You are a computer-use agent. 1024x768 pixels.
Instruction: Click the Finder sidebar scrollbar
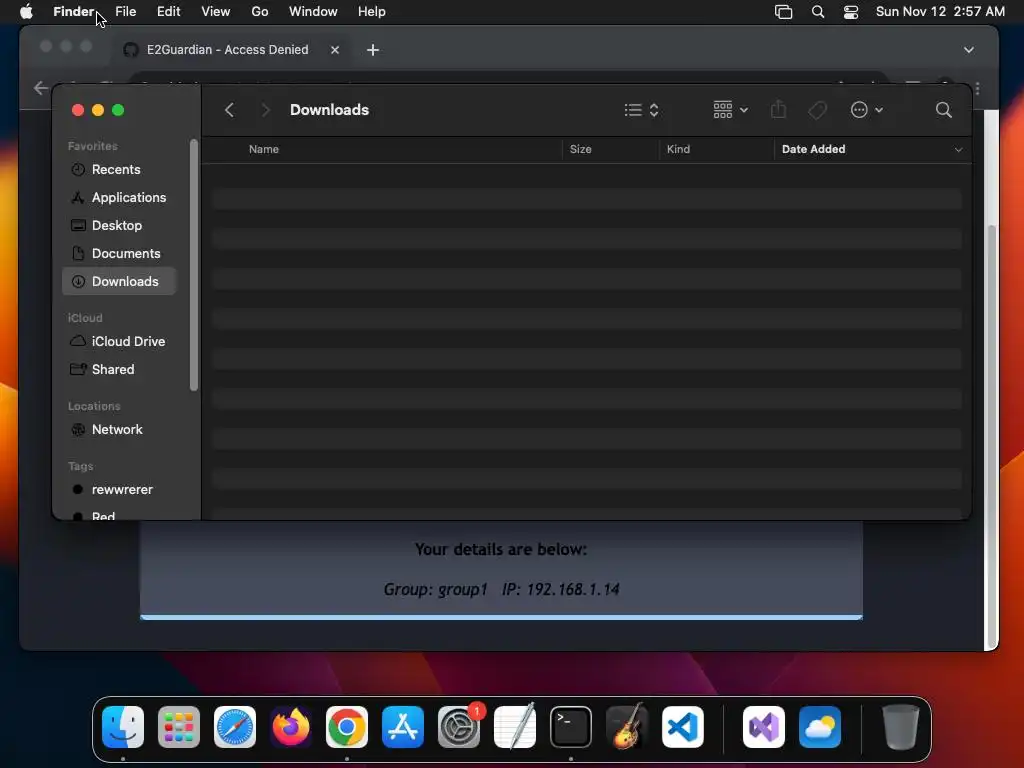[x=193, y=264]
